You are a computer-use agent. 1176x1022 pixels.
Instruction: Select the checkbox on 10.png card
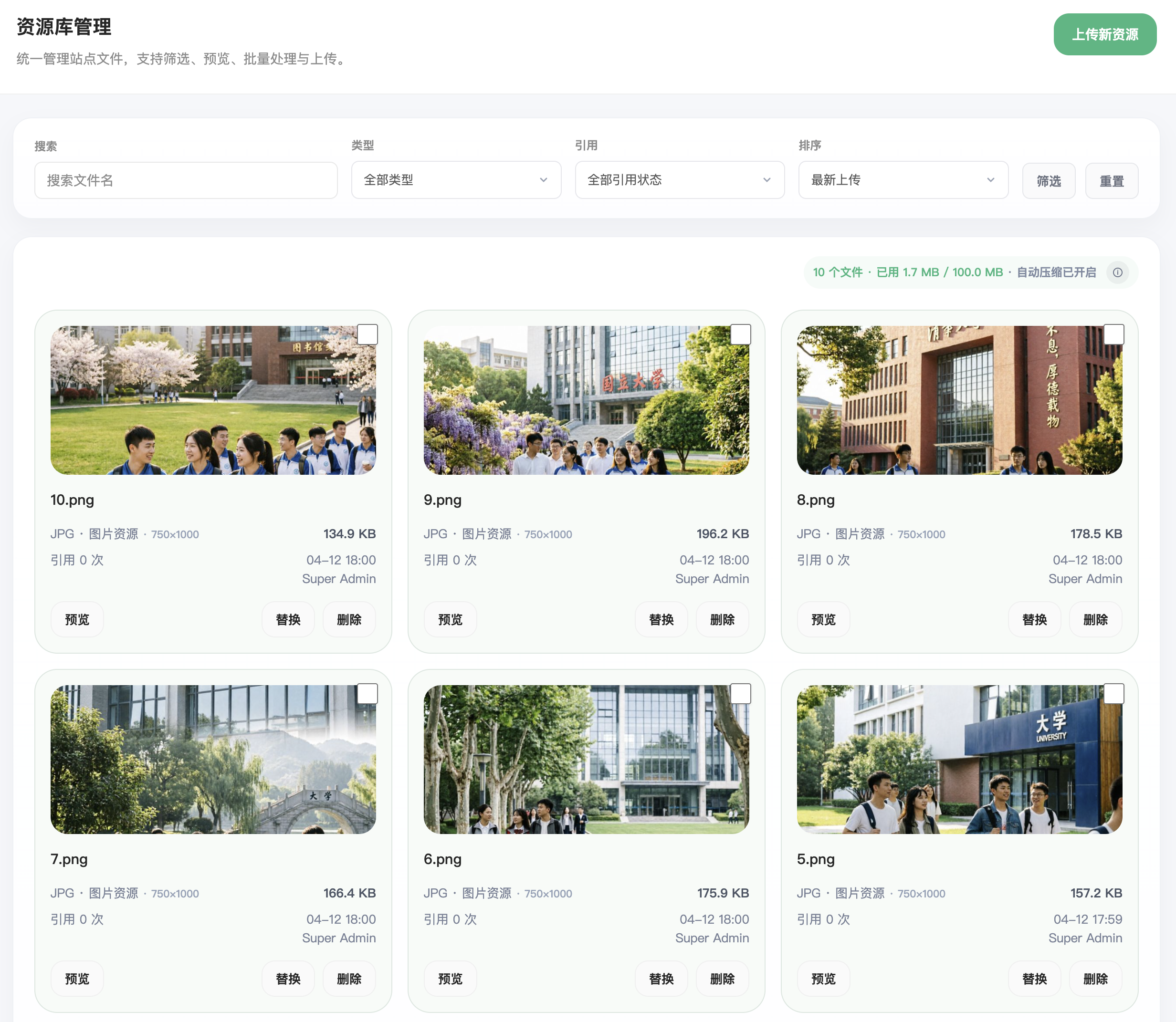(x=367, y=334)
